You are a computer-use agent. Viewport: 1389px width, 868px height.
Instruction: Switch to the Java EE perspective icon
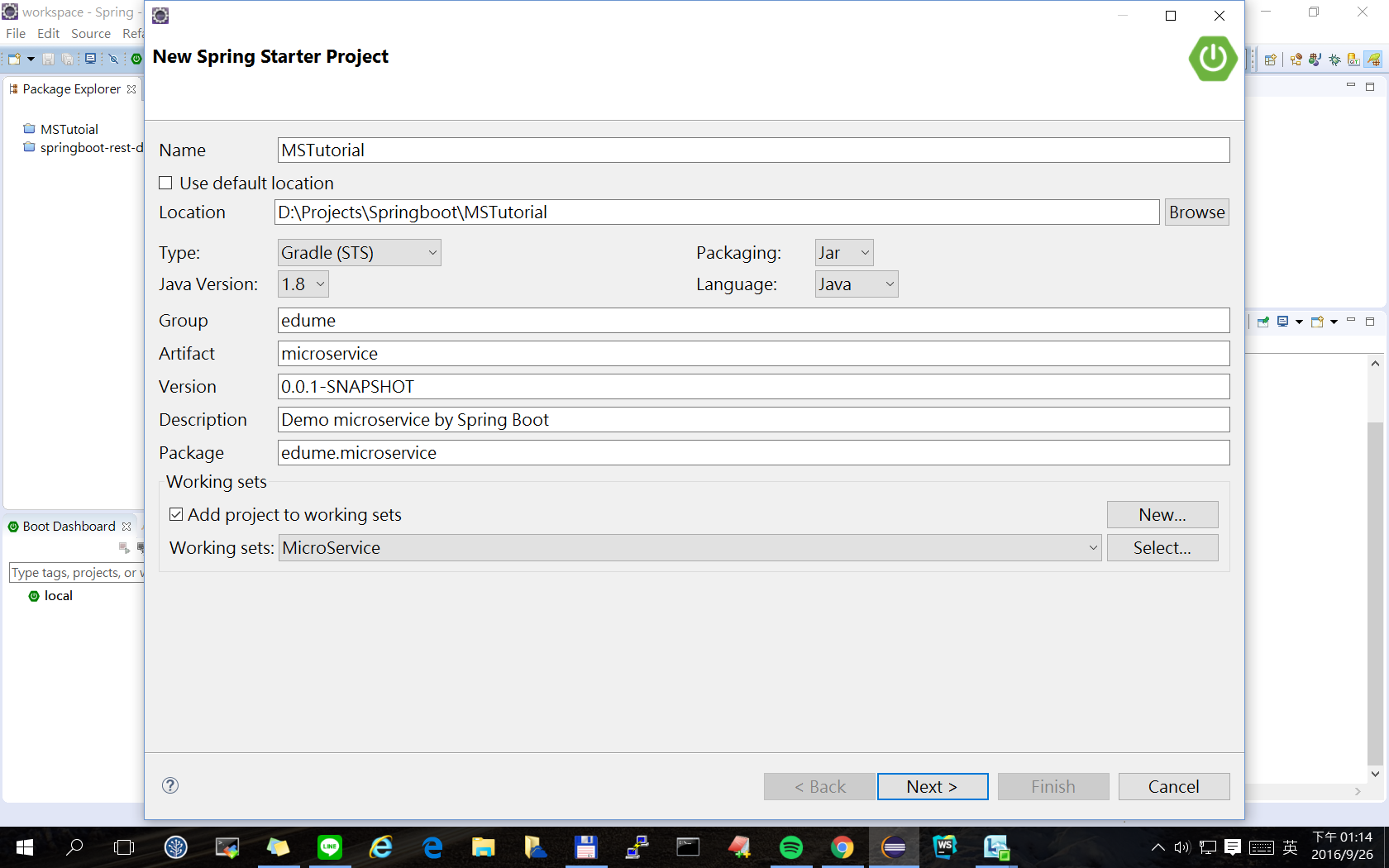point(1296,60)
